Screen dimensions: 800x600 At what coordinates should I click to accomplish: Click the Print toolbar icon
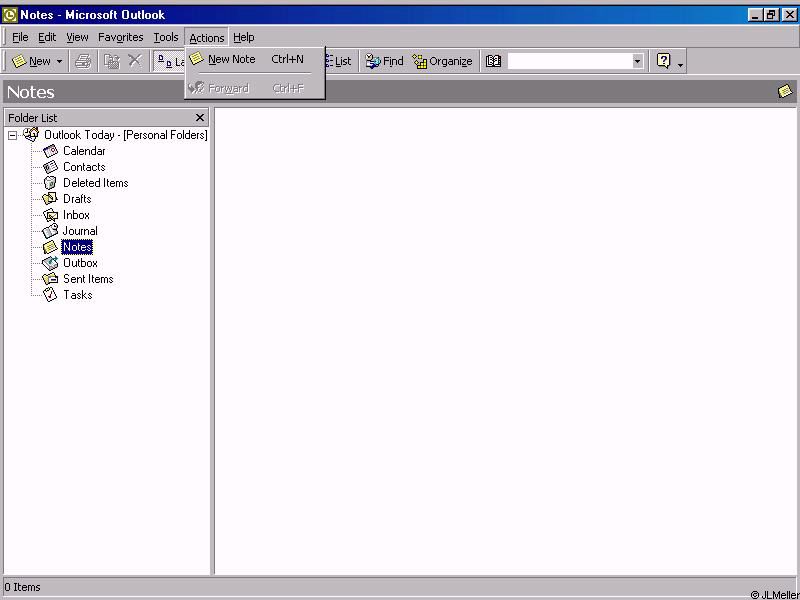(83, 61)
